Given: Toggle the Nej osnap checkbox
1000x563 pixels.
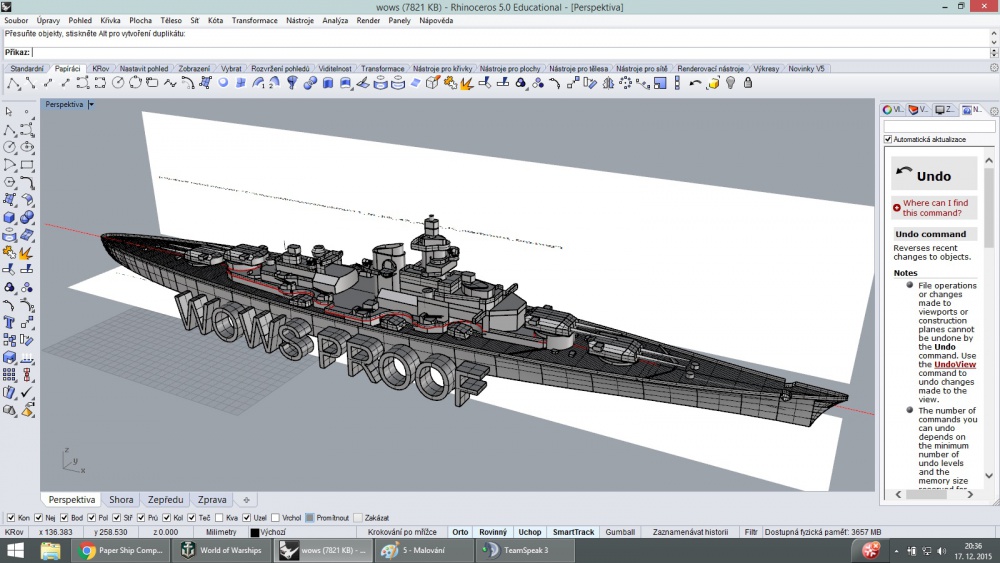Looking at the screenshot, I should coord(38,518).
